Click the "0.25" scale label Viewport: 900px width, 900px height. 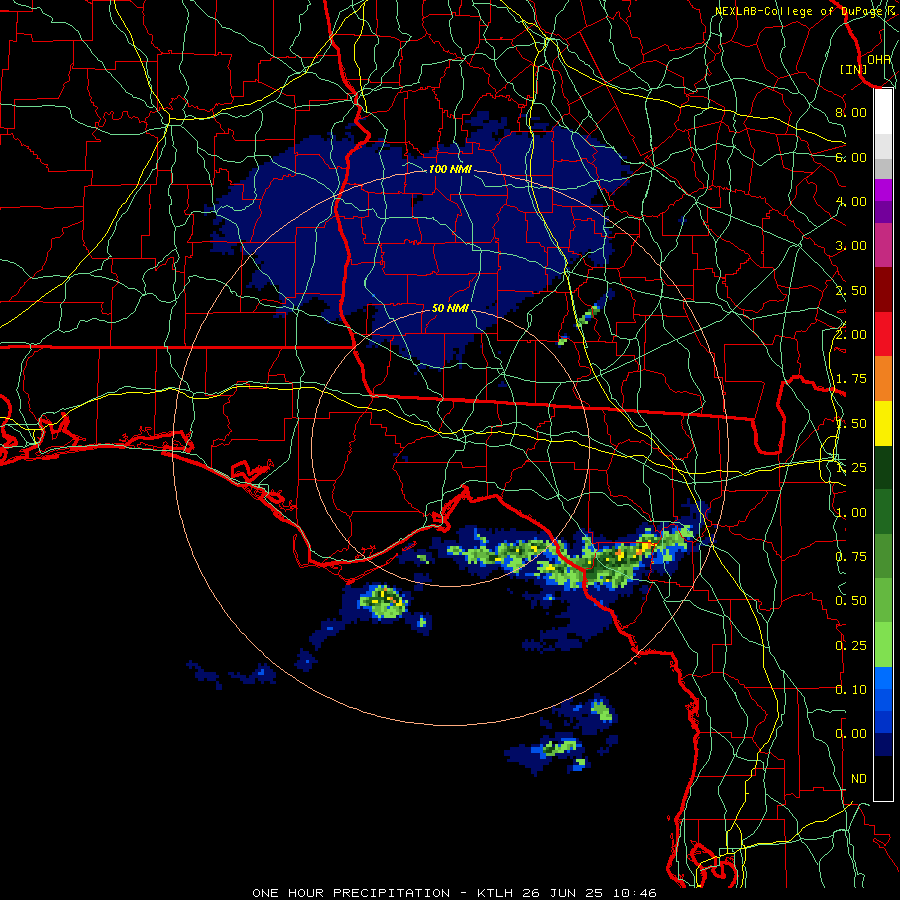pyautogui.click(x=851, y=645)
